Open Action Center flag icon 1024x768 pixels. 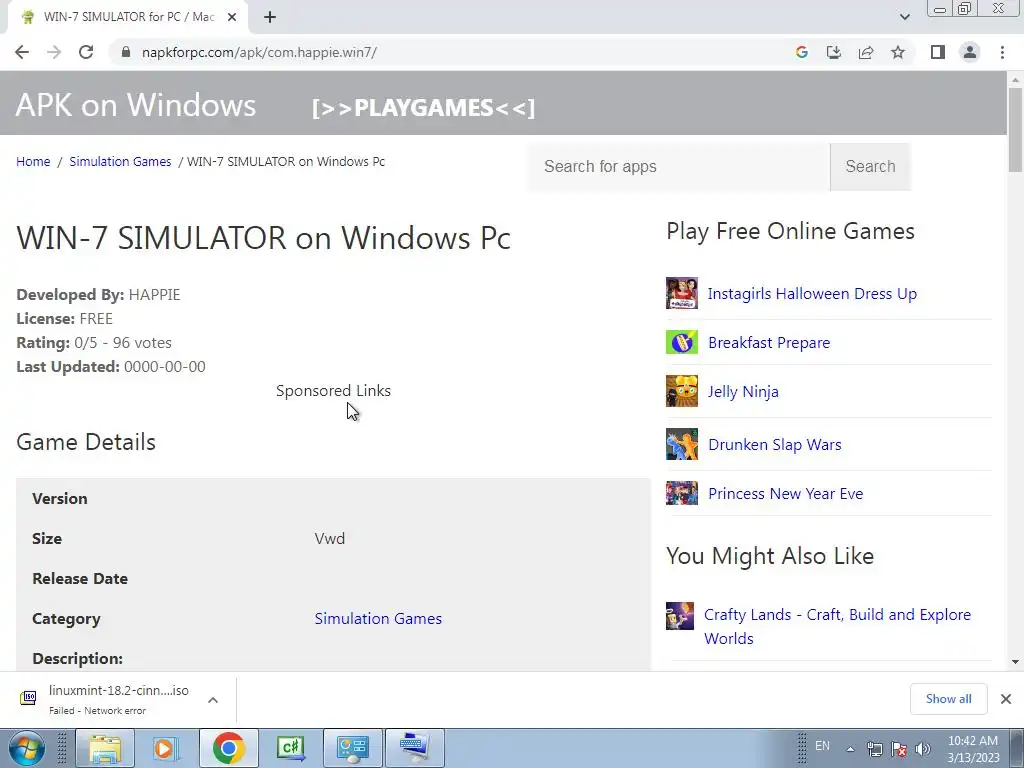[x=899, y=749]
